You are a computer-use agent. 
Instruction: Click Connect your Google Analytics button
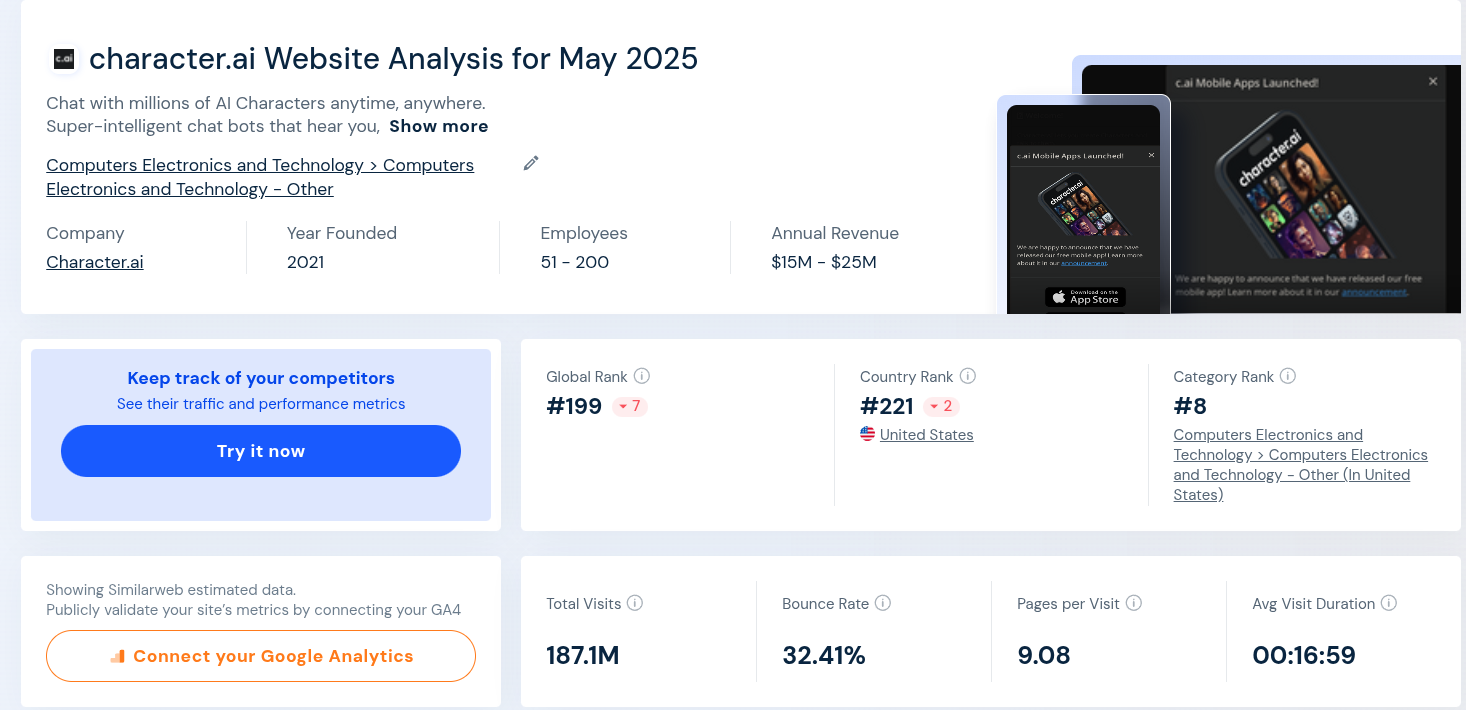pos(261,656)
